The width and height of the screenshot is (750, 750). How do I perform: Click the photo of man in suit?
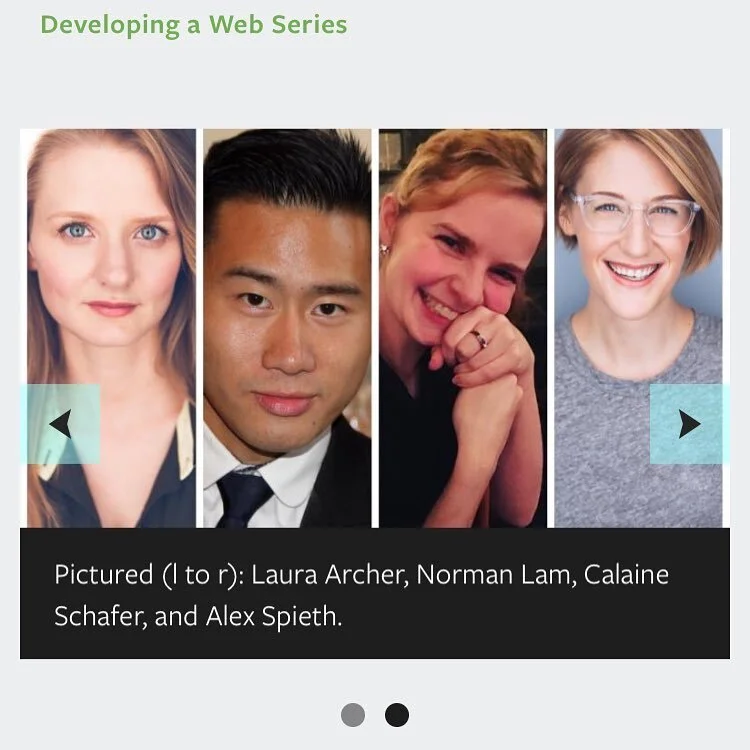coord(287,328)
